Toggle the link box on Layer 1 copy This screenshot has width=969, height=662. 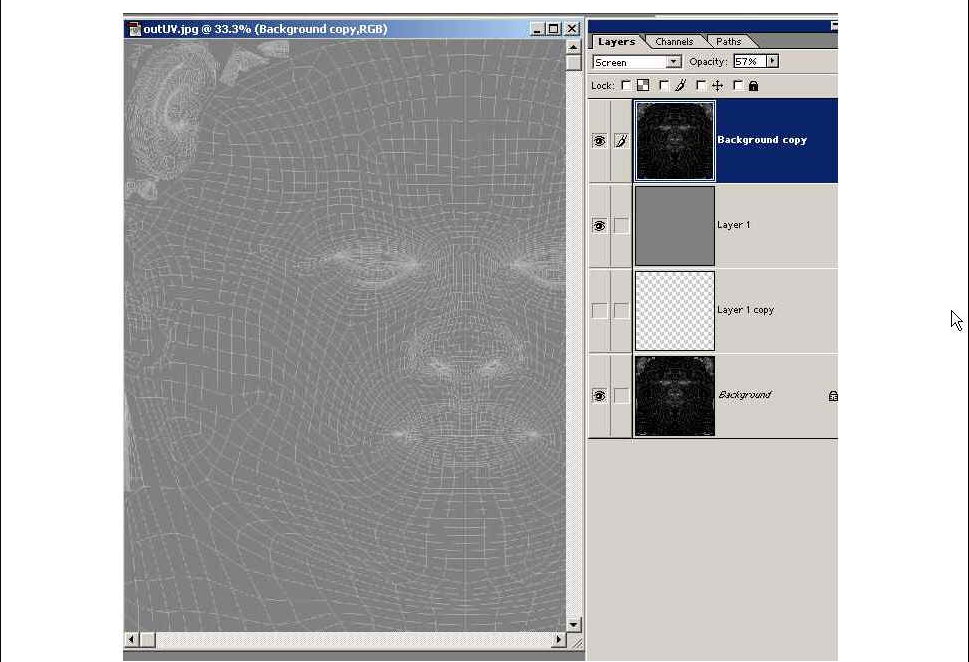click(621, 310)
